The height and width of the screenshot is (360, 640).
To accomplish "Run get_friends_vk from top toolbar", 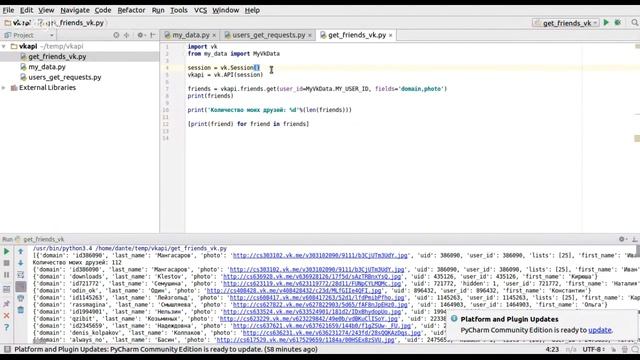I will pos(606,23).
